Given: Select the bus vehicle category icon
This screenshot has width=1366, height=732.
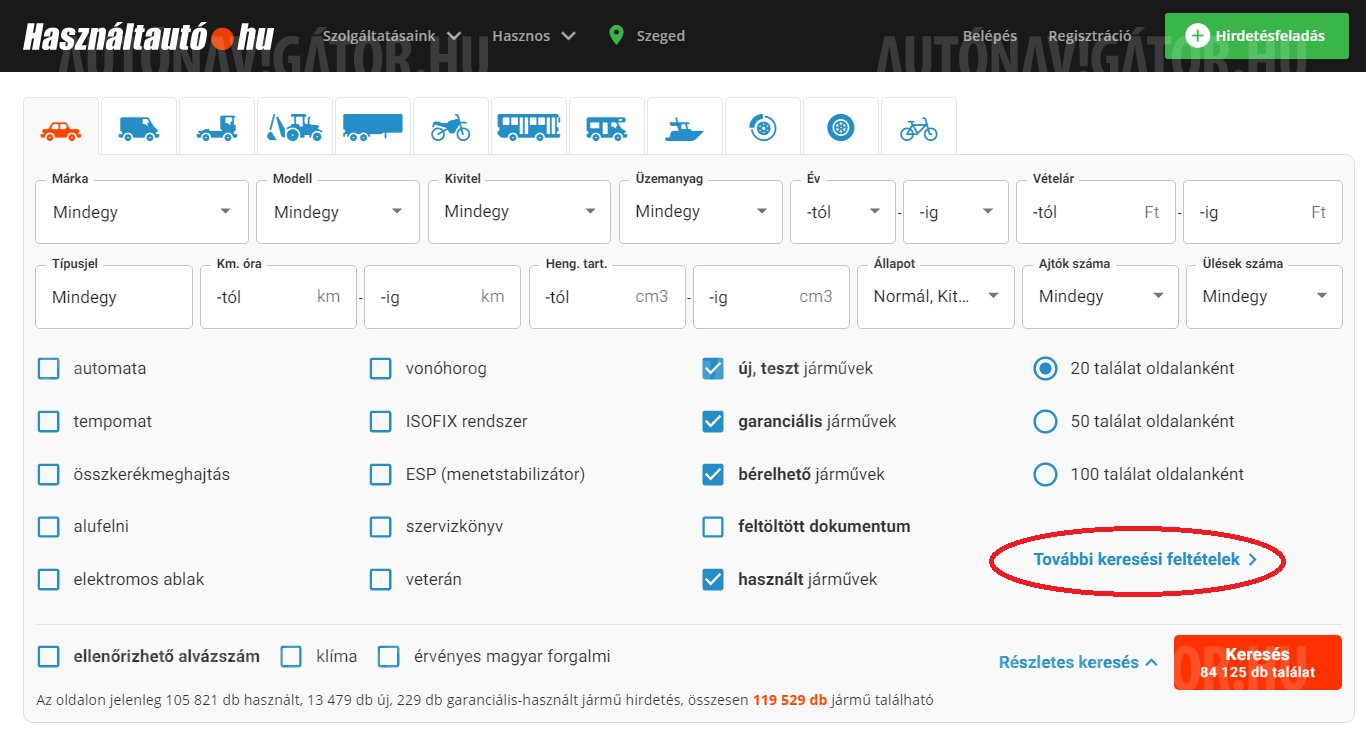Looking at the screenshot, I should (x=528, y=128).
